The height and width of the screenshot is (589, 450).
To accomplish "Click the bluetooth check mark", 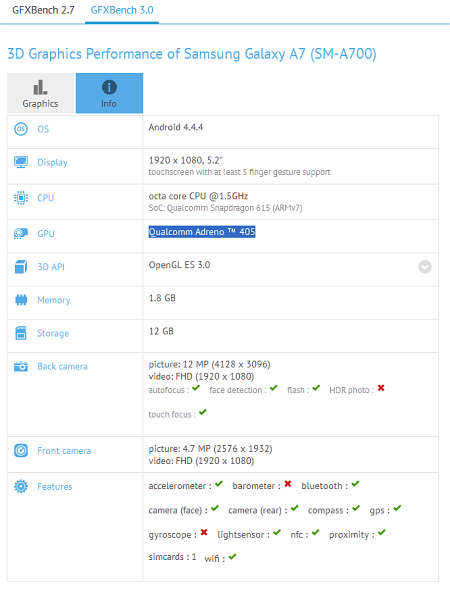I will [x=355, y=484].
